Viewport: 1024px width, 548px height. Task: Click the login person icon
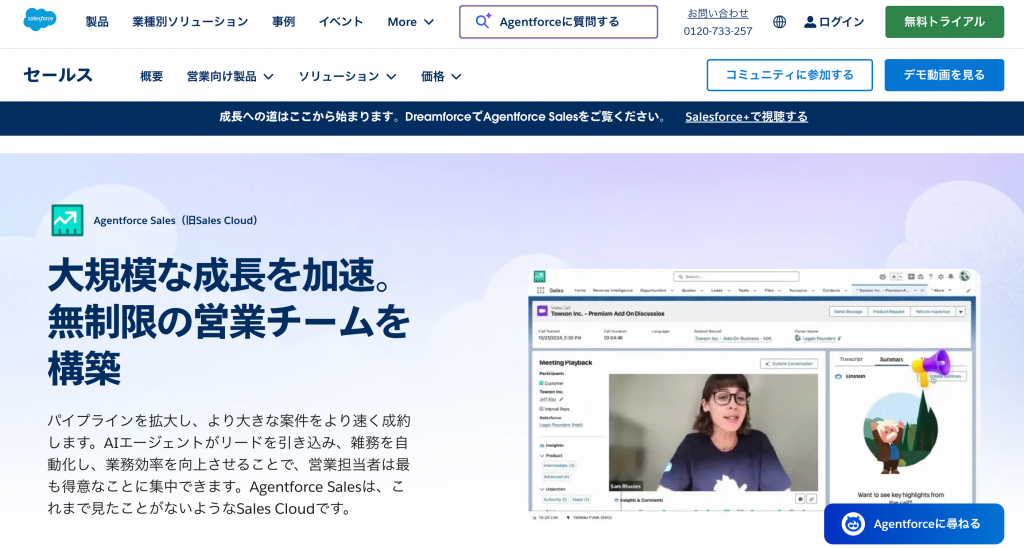tap(810, 22)
